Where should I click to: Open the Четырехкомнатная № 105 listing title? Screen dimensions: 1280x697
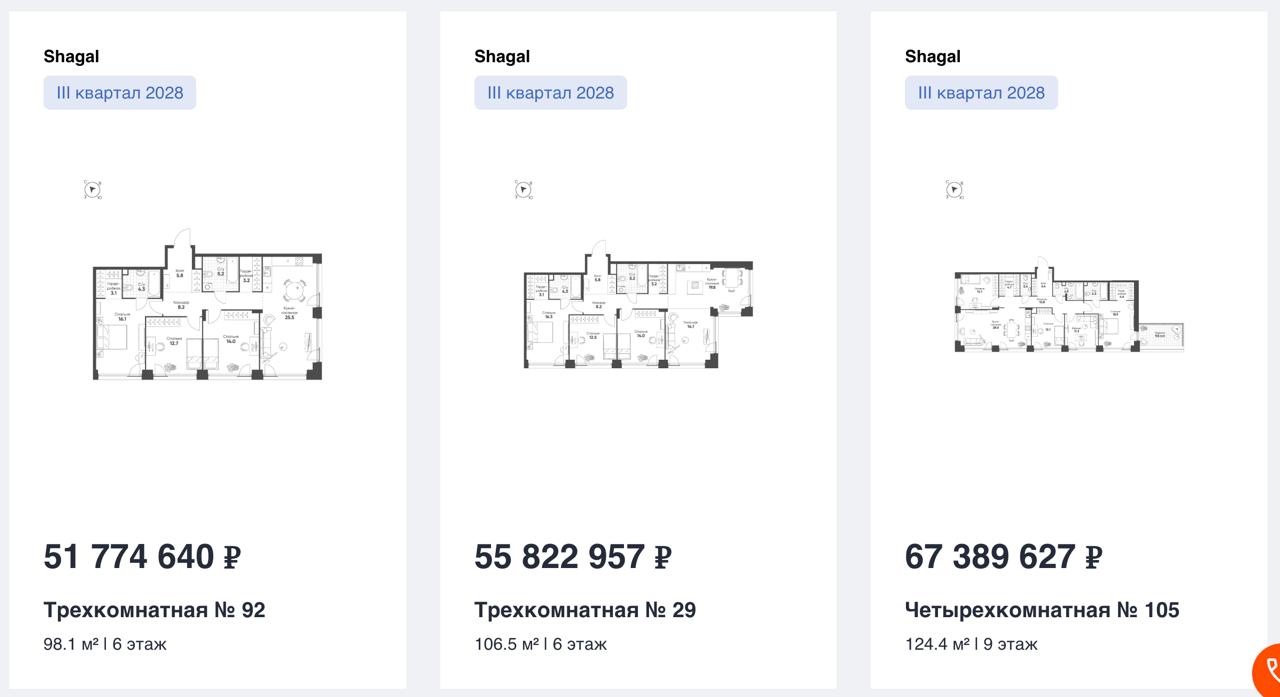click(x=1042, y=610)
